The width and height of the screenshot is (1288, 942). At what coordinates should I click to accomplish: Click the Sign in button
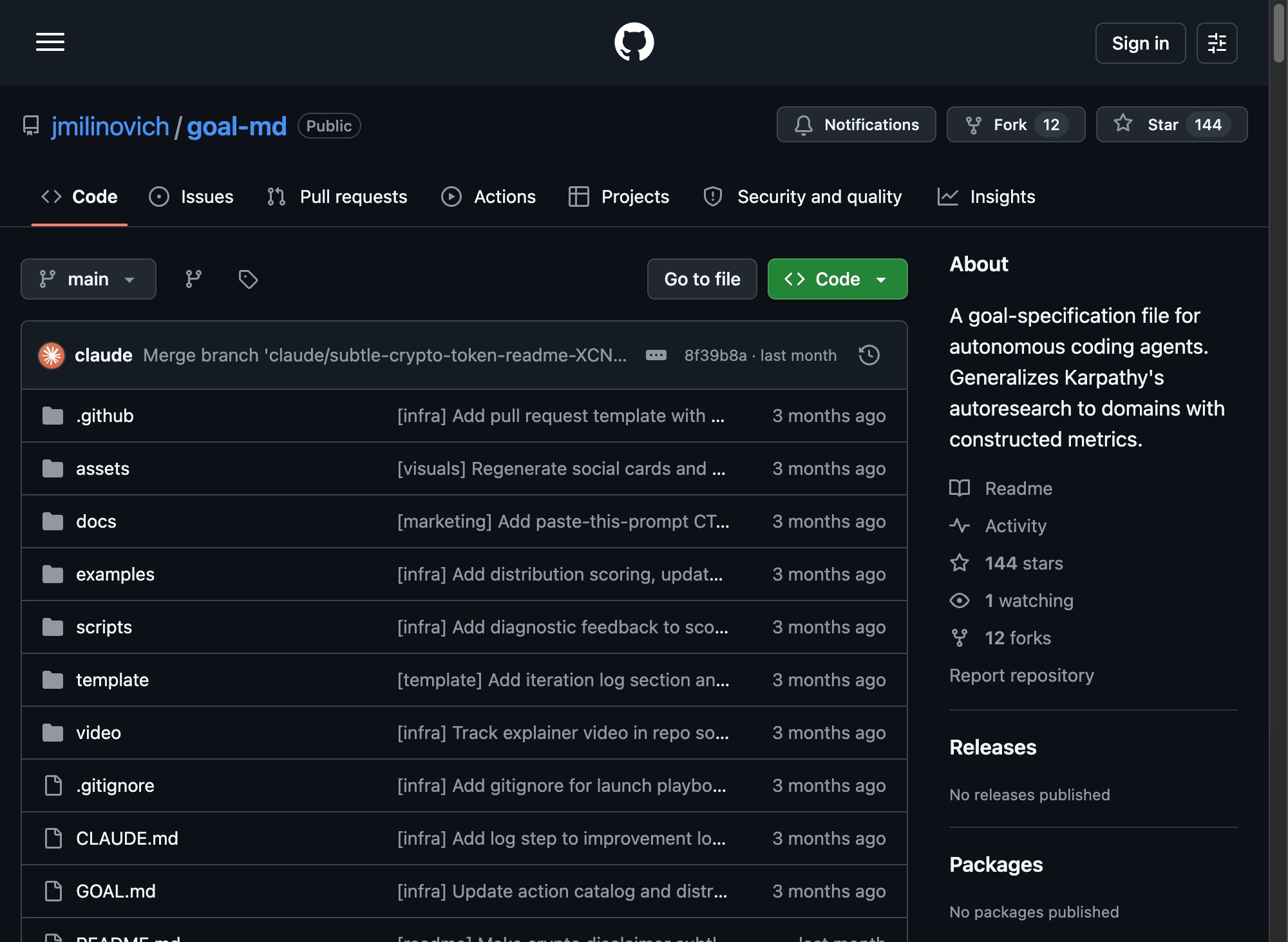pos(1140,43)
